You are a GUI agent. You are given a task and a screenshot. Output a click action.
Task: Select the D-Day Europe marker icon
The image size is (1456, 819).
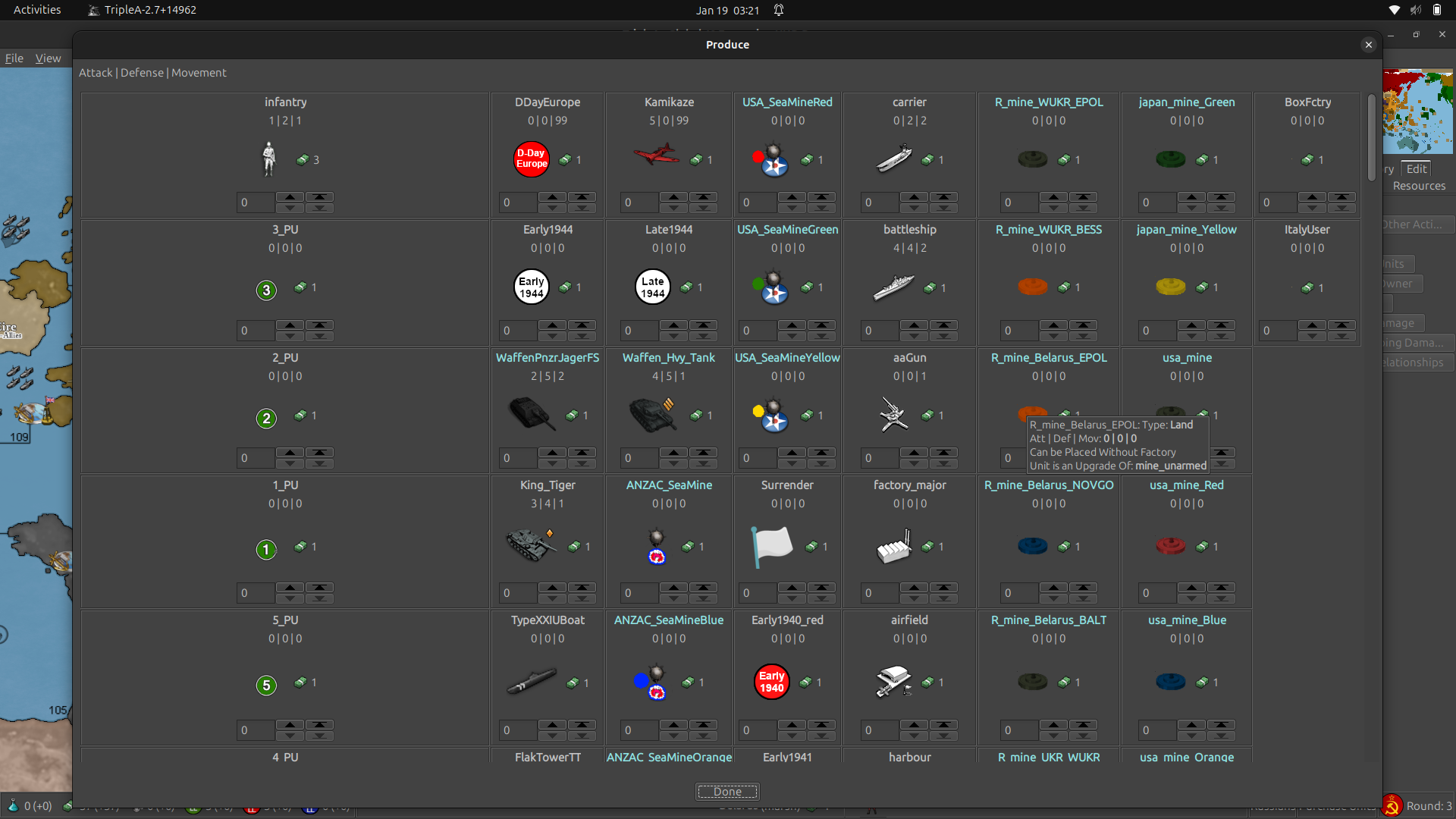[x=531, y=158]
